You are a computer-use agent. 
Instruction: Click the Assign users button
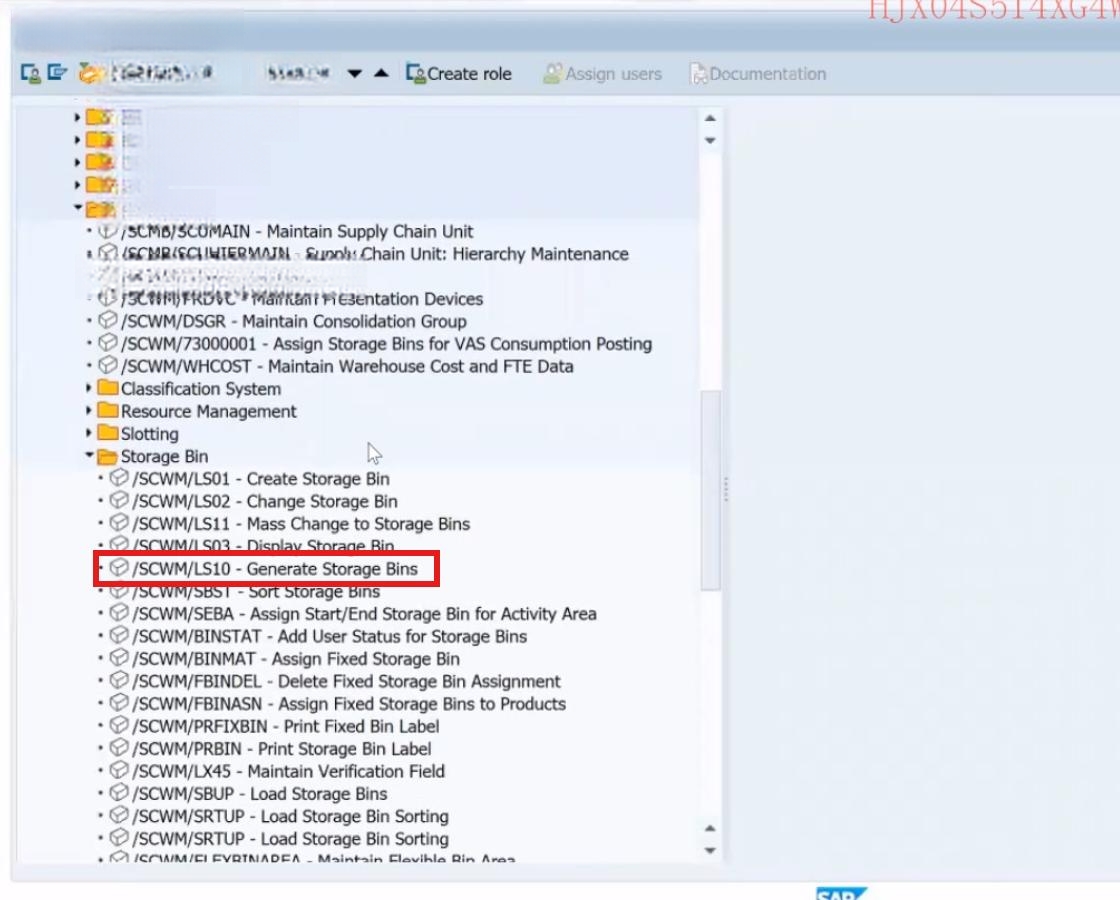point(602,74)
